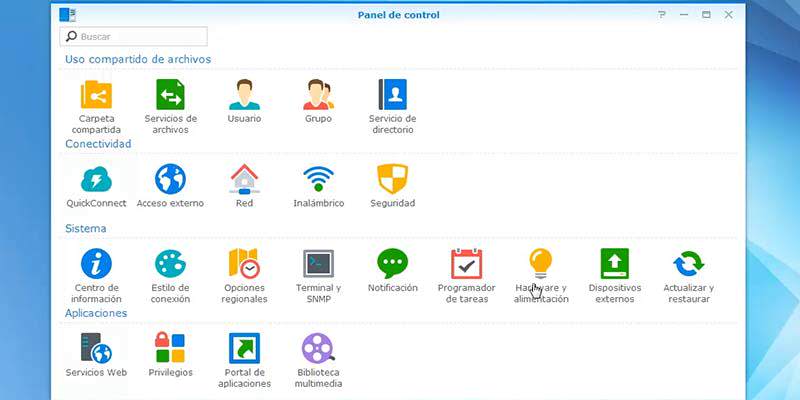Open Actualizar y restaurar

click(689, 264)
